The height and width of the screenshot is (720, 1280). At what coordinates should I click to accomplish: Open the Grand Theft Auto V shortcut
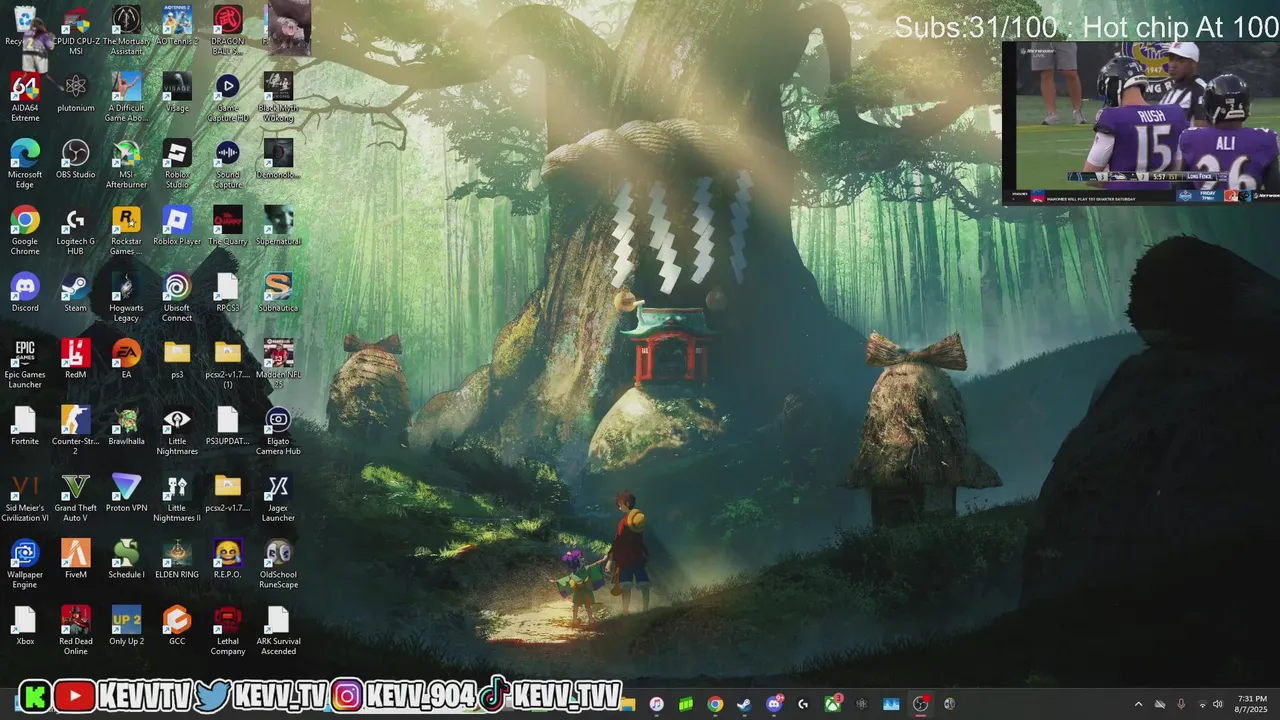point(75,499)
